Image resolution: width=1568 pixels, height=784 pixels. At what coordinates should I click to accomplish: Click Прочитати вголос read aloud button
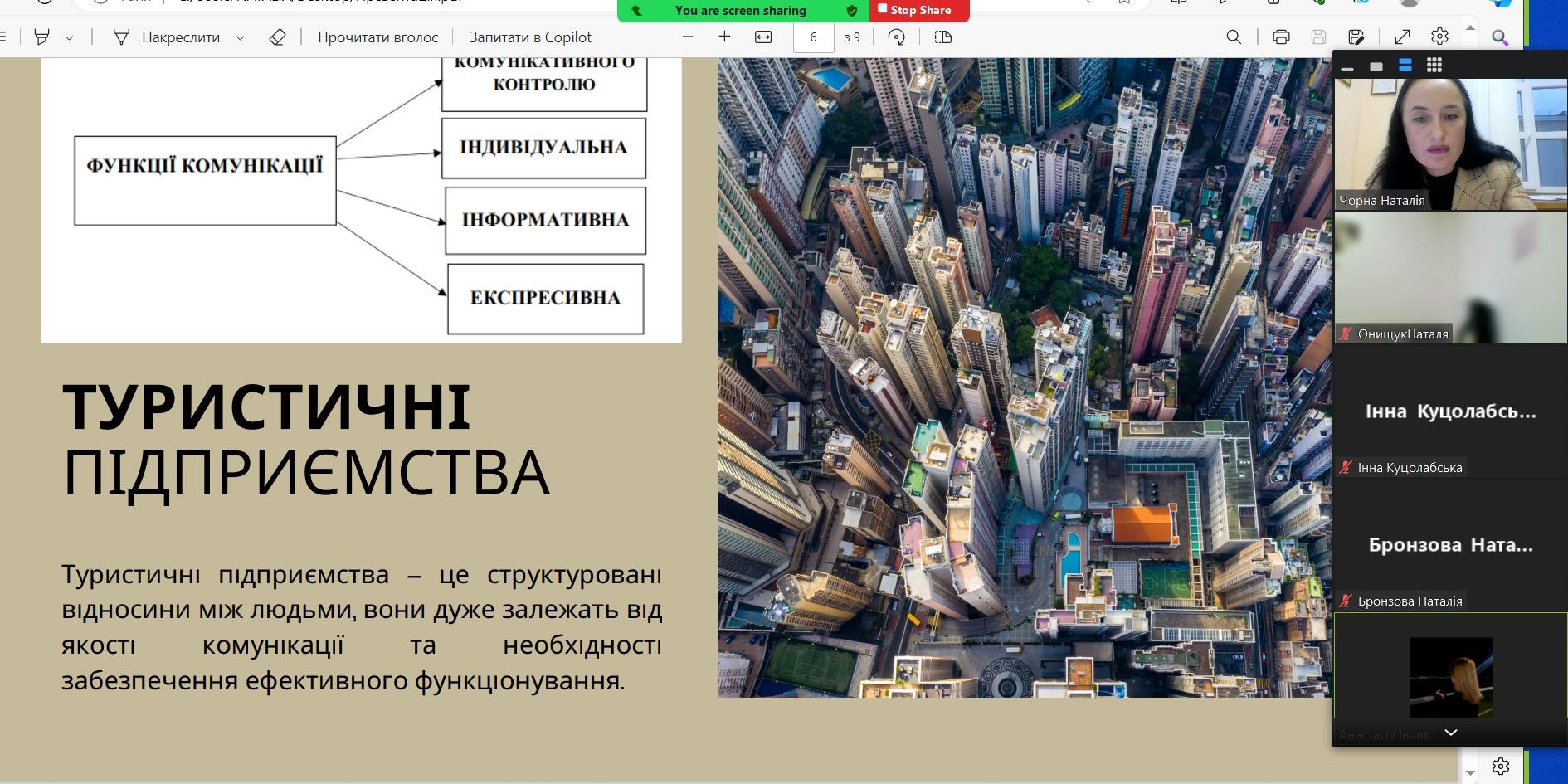377,37
